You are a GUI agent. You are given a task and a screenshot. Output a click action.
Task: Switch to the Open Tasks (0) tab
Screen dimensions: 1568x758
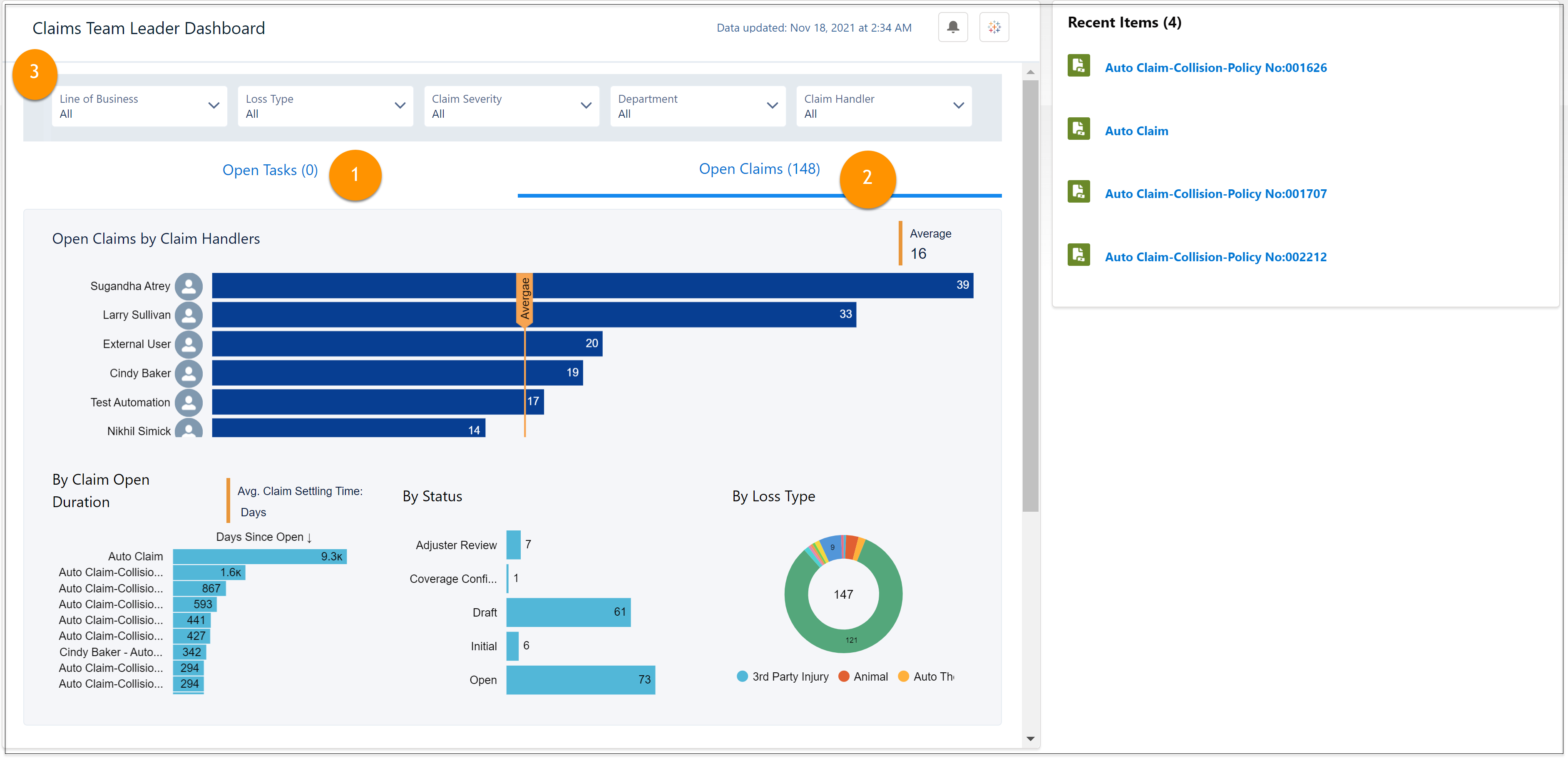coord(270,170)
